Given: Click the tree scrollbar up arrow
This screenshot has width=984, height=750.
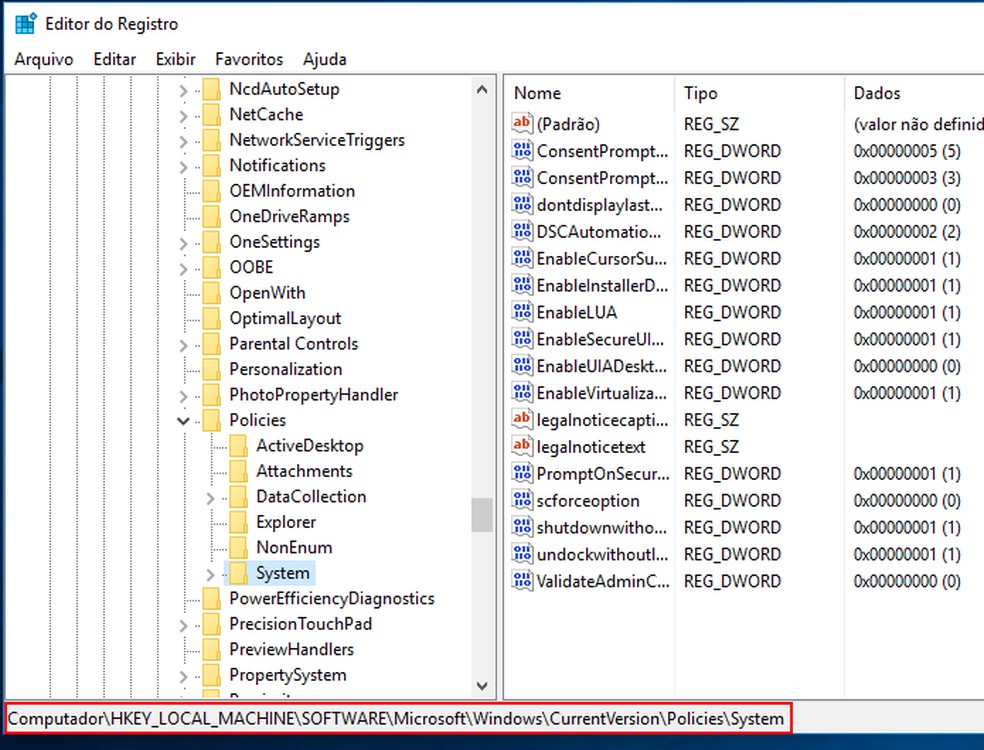Looking at the screenshot, I should tap(482, 90).
